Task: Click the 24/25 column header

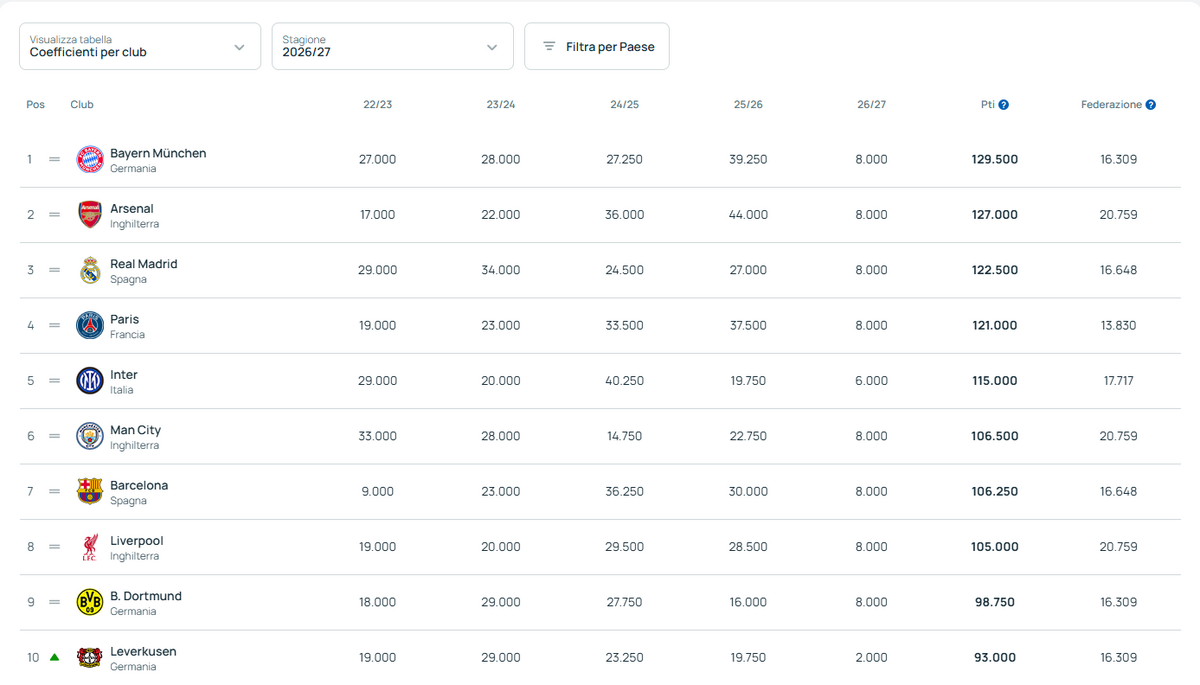Action: click(624, 104)
